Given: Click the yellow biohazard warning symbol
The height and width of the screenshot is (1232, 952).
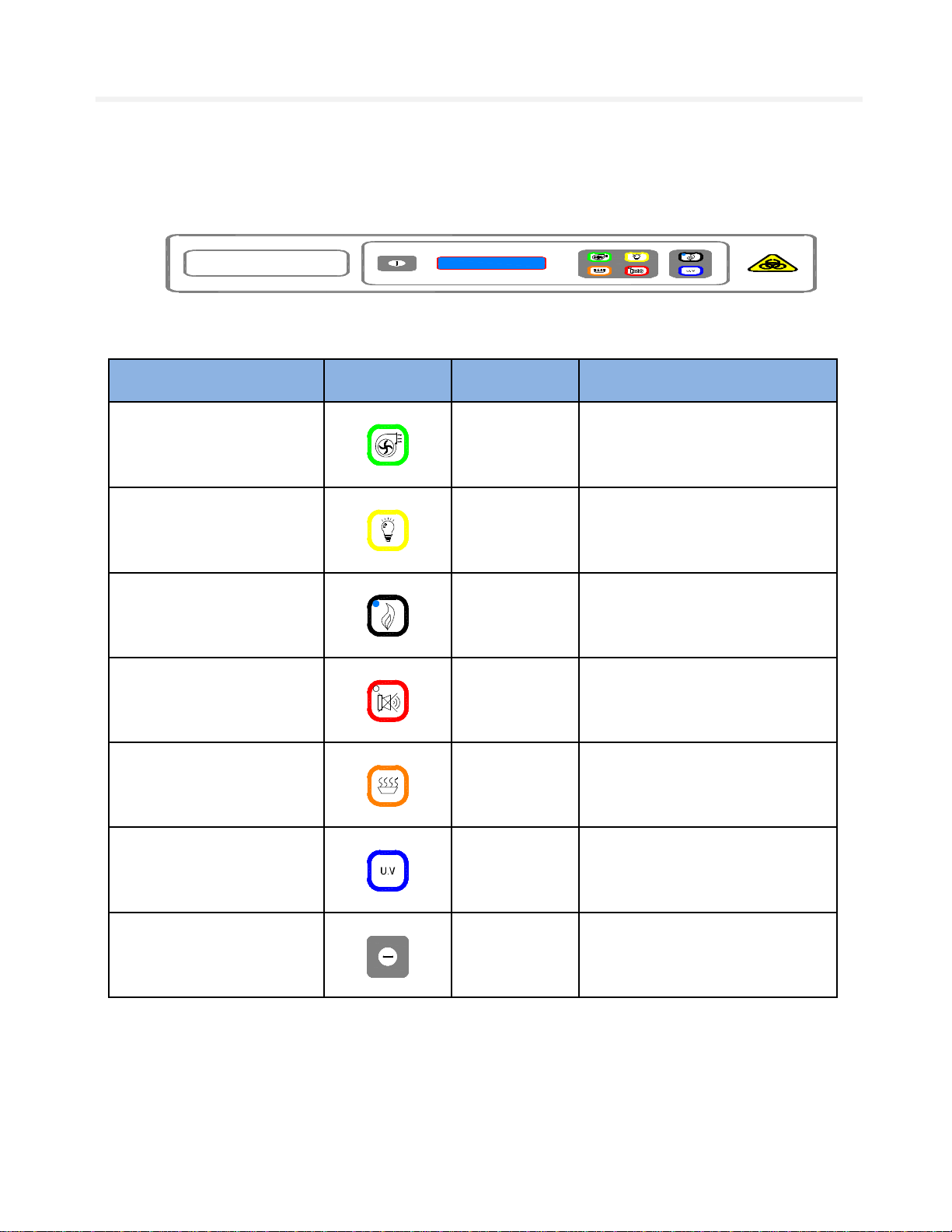Looking at the screenshot, I should click(x=772, y=264).
